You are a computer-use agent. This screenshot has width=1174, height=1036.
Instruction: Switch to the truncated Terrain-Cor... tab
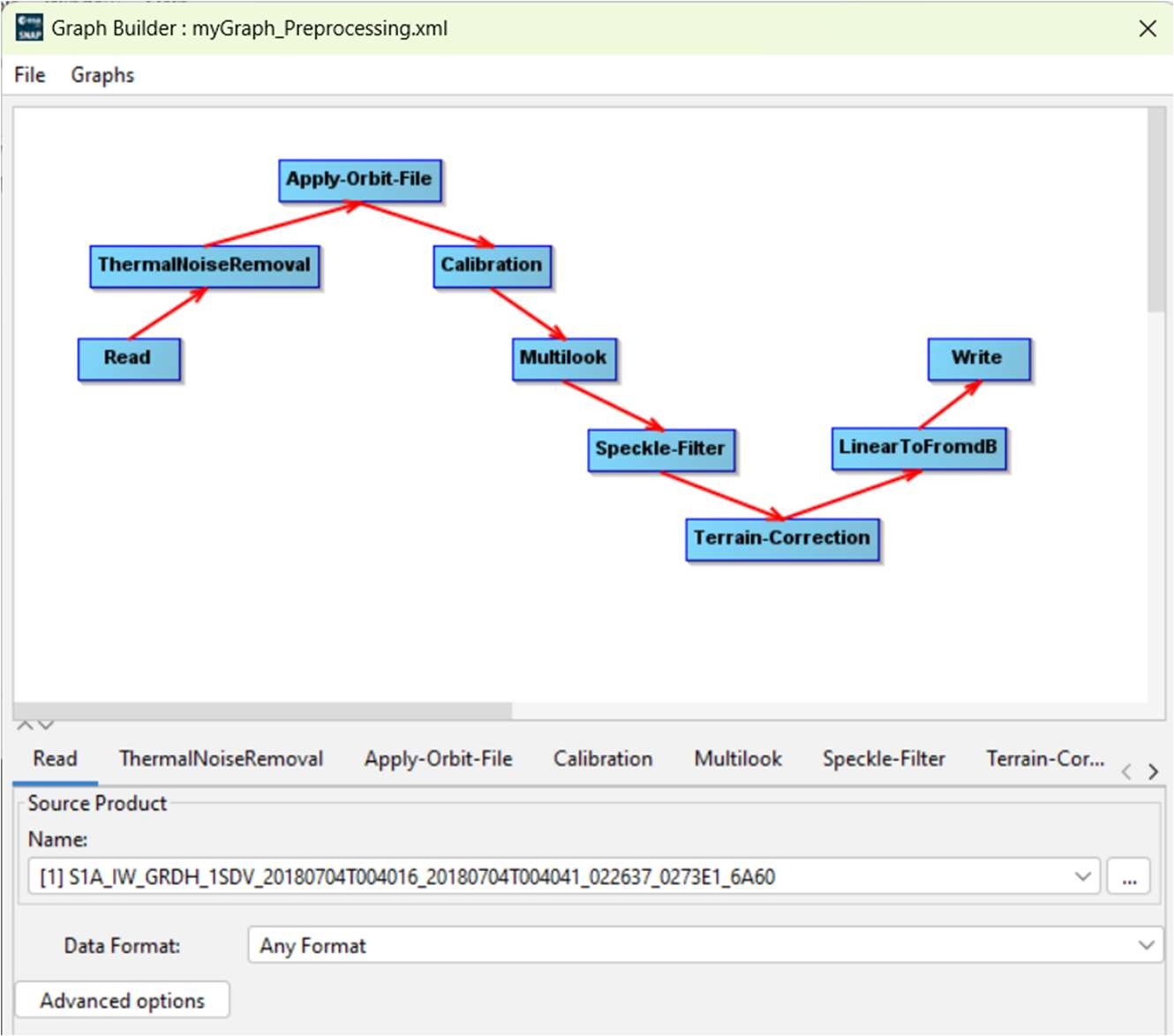[1045, 759]
